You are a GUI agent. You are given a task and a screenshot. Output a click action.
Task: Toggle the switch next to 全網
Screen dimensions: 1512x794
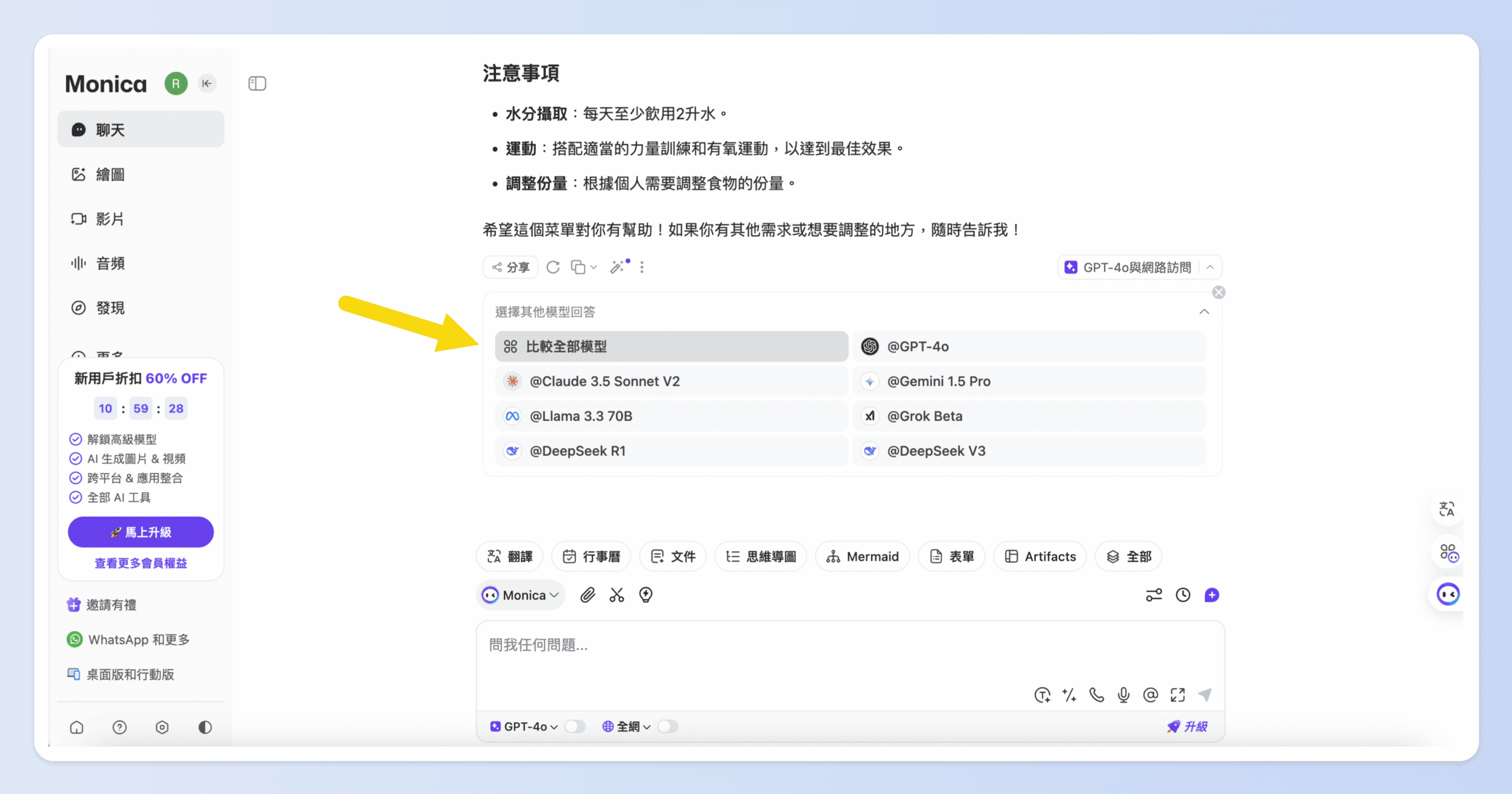coord(668,727)
